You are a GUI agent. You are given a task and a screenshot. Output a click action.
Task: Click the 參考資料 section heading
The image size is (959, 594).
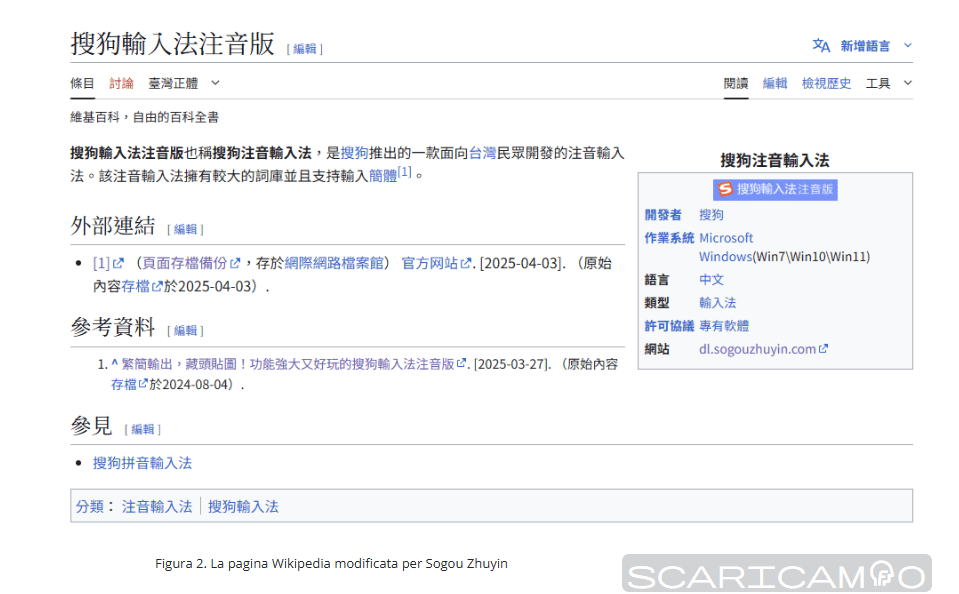(x=113, y=327)
